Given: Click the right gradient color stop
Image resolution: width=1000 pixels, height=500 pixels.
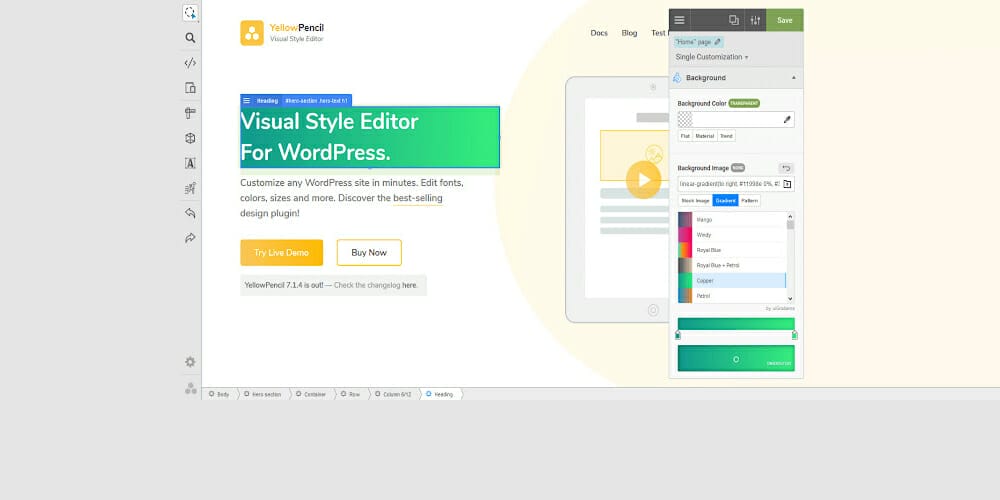Looking at the screenshot, I should tap(795, 335).
